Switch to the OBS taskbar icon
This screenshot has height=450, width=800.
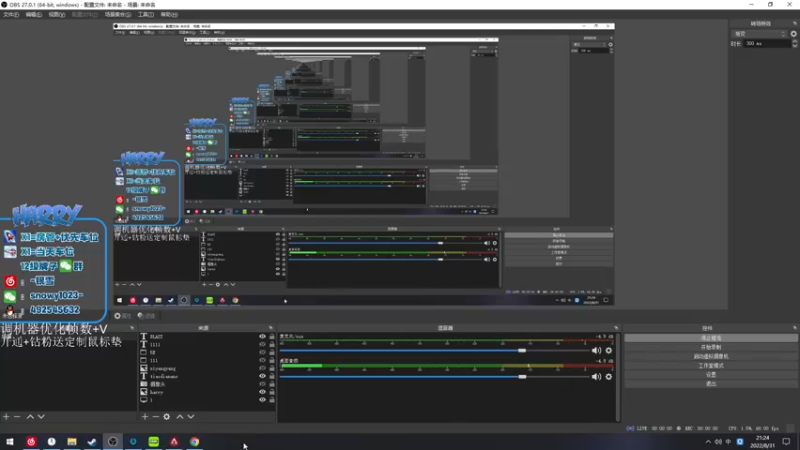click(113, 441)
